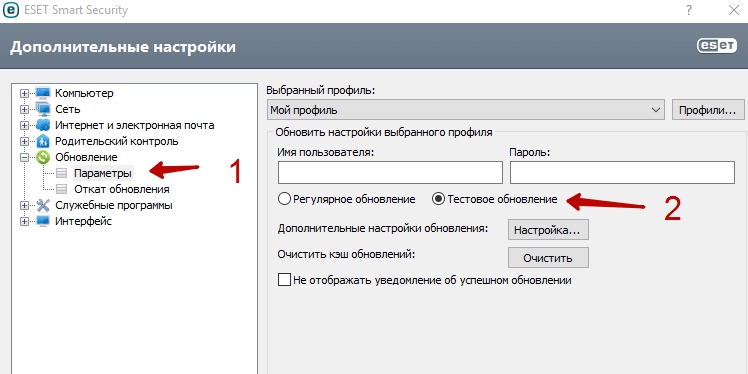Click the ESET app logo in title bar
This screenshot has width=748, height=374.
pyautogui.click(x=11, y=10)
